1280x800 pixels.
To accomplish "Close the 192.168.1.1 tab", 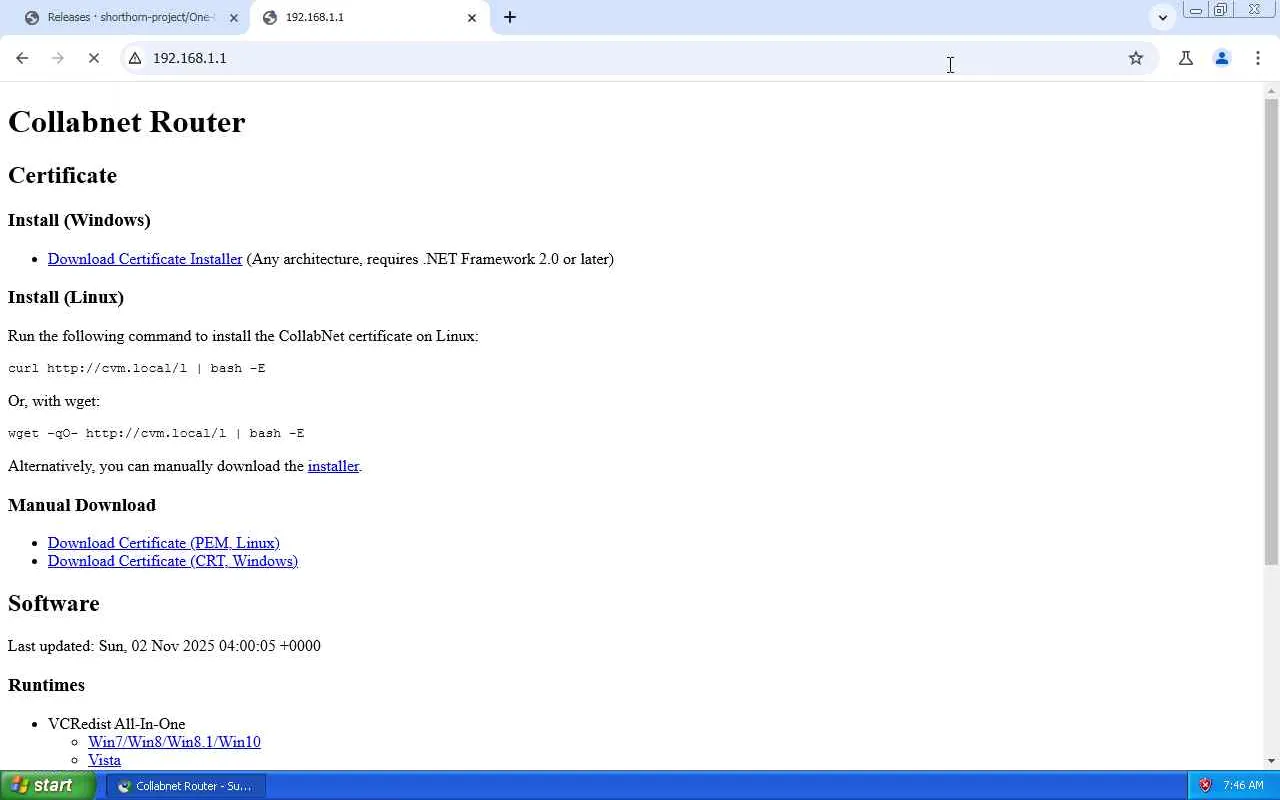I will pos(472,17).
